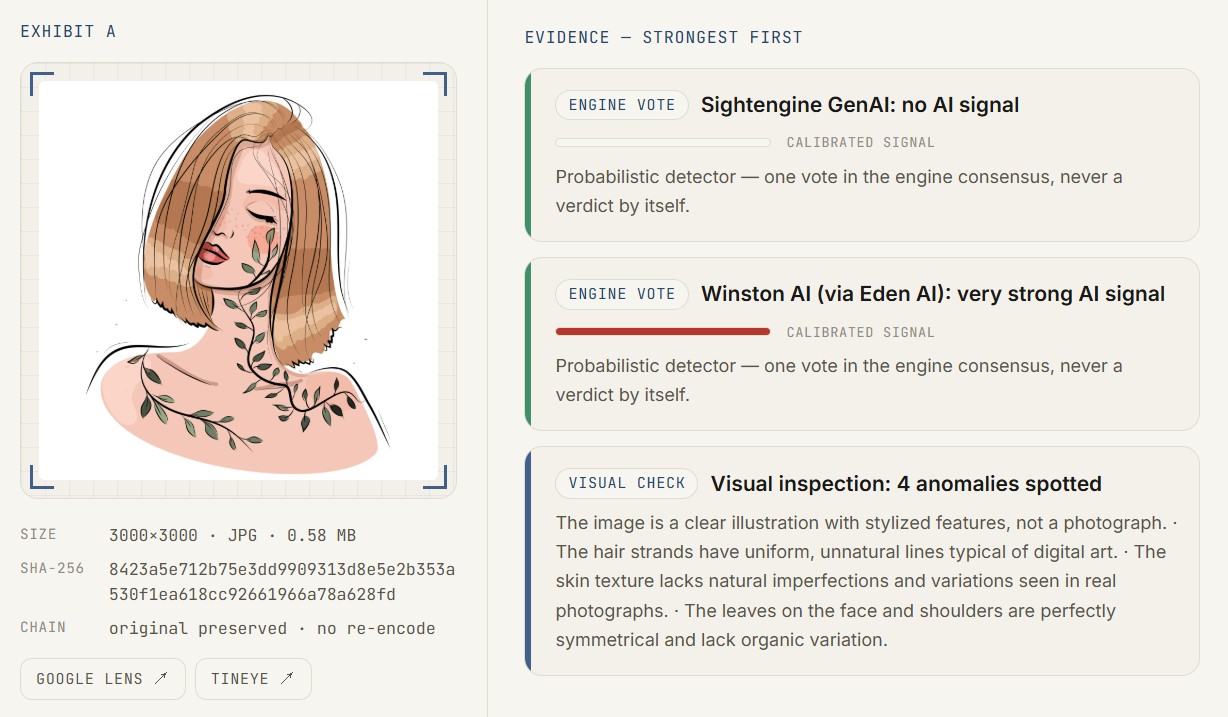Screen dimensions: 1228x717
Task: Click 'CALIBRATED SIGNAL' label on Sightengine card
Action: tap(861, 143)
